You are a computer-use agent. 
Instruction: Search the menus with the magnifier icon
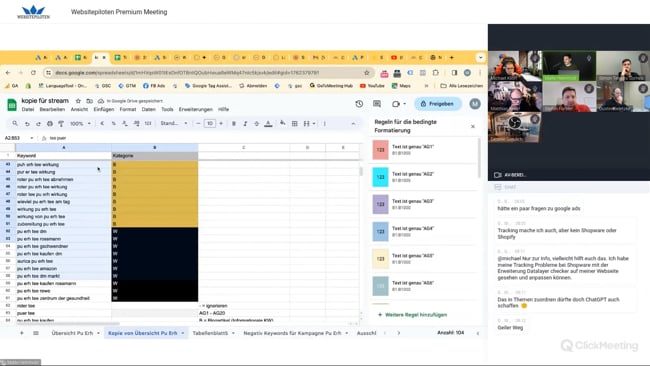15,124
